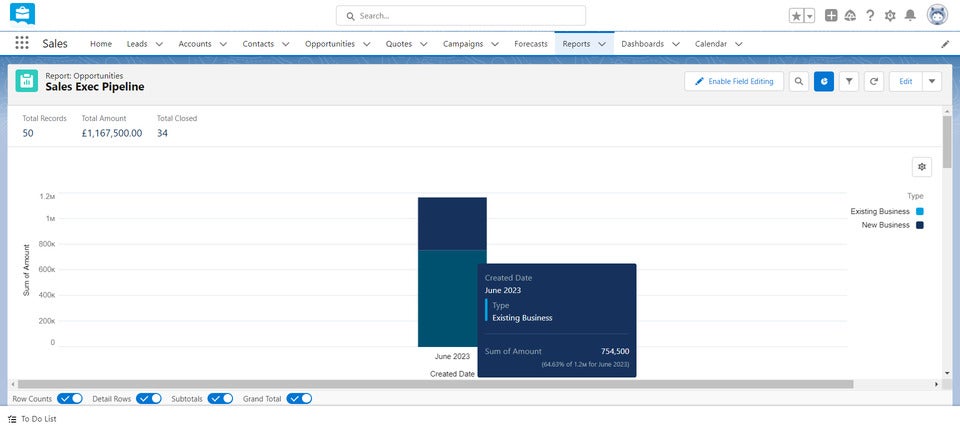Open the Opportunities tab

click(329, 44)
